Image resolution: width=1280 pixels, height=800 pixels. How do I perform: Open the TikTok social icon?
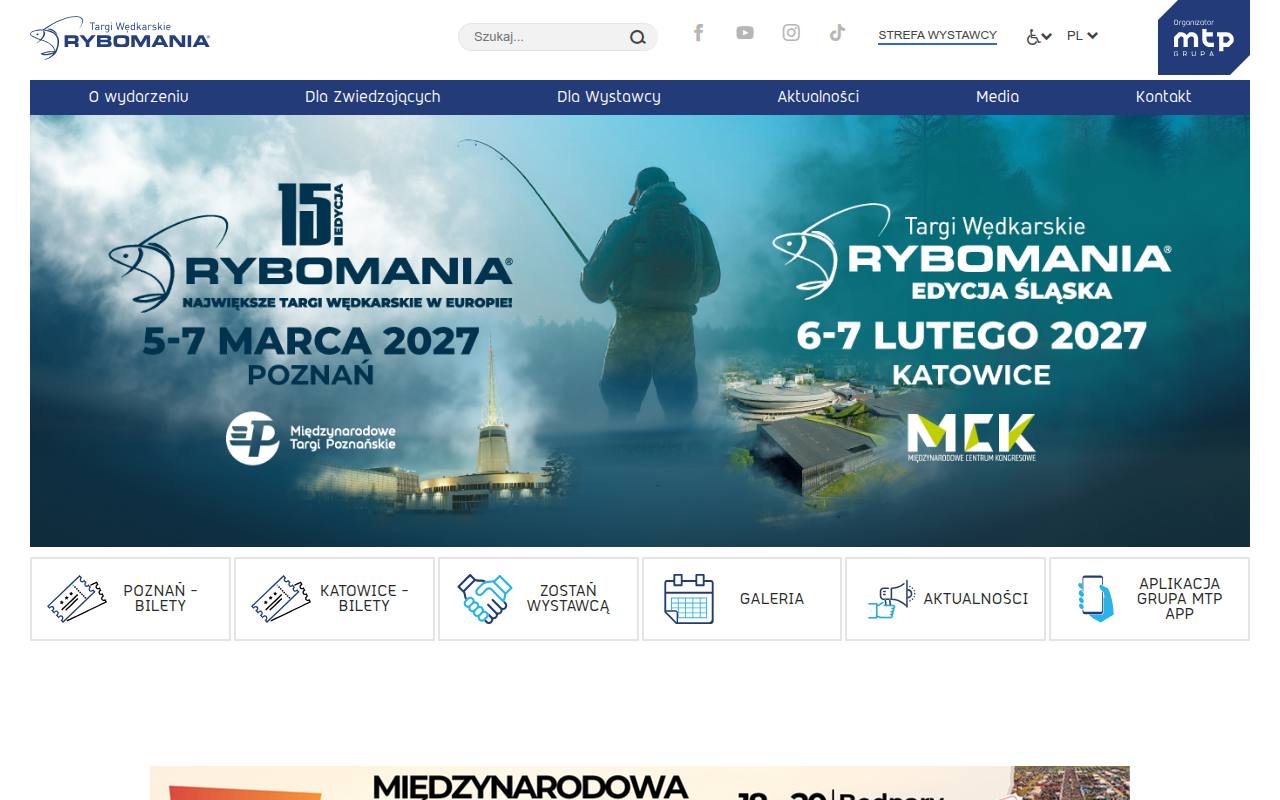(x=837, y=33)
